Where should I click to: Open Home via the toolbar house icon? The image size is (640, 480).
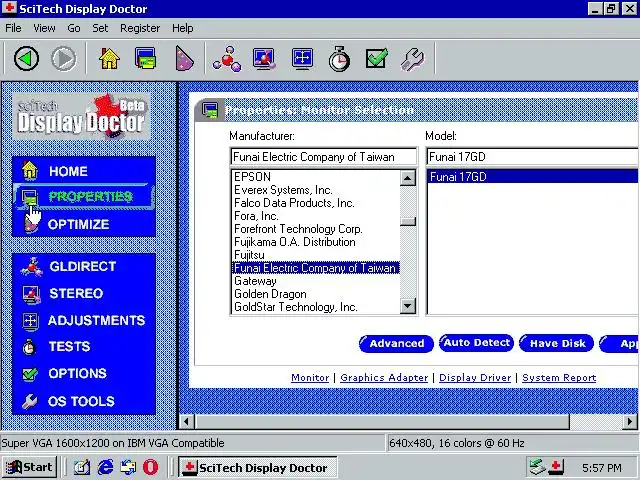[x=109, y=59]
